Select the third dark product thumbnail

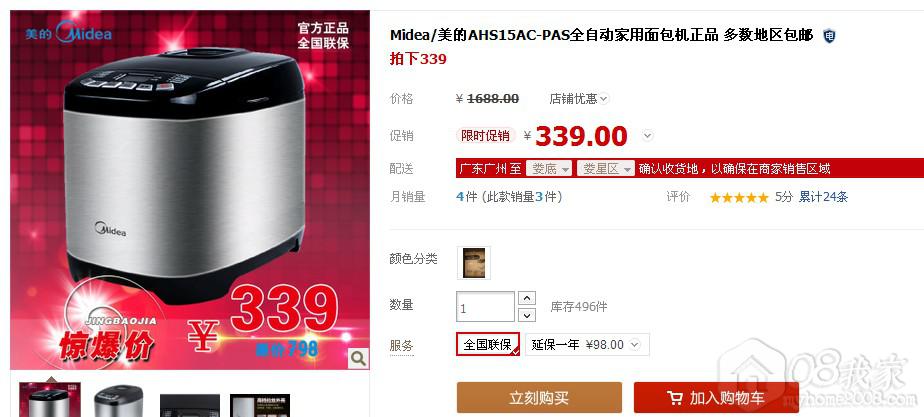[x=190, y=405]
